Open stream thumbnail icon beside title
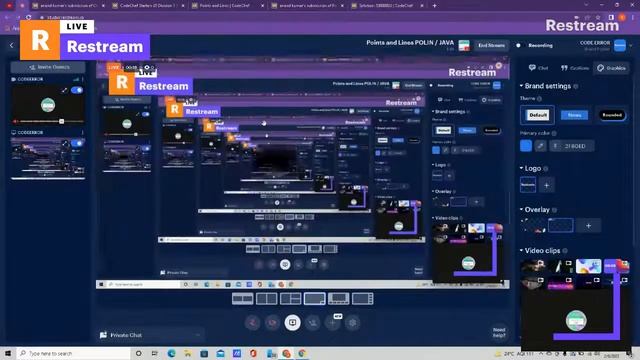640x360 pixels. [464, 45]
